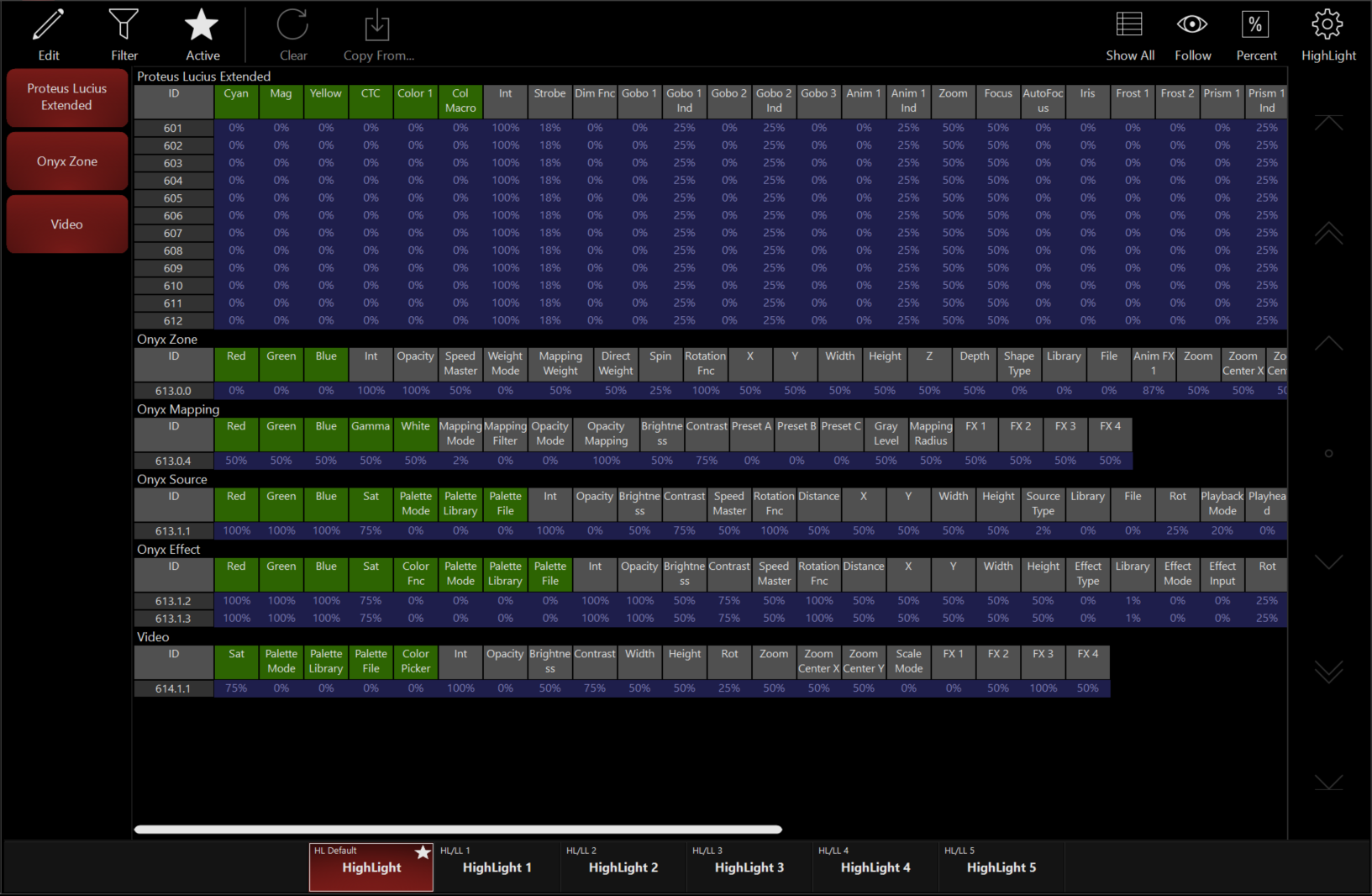Click the Int value for fixture 601
This screenshot has height=896, width=1372.
[x=505, y=128]
